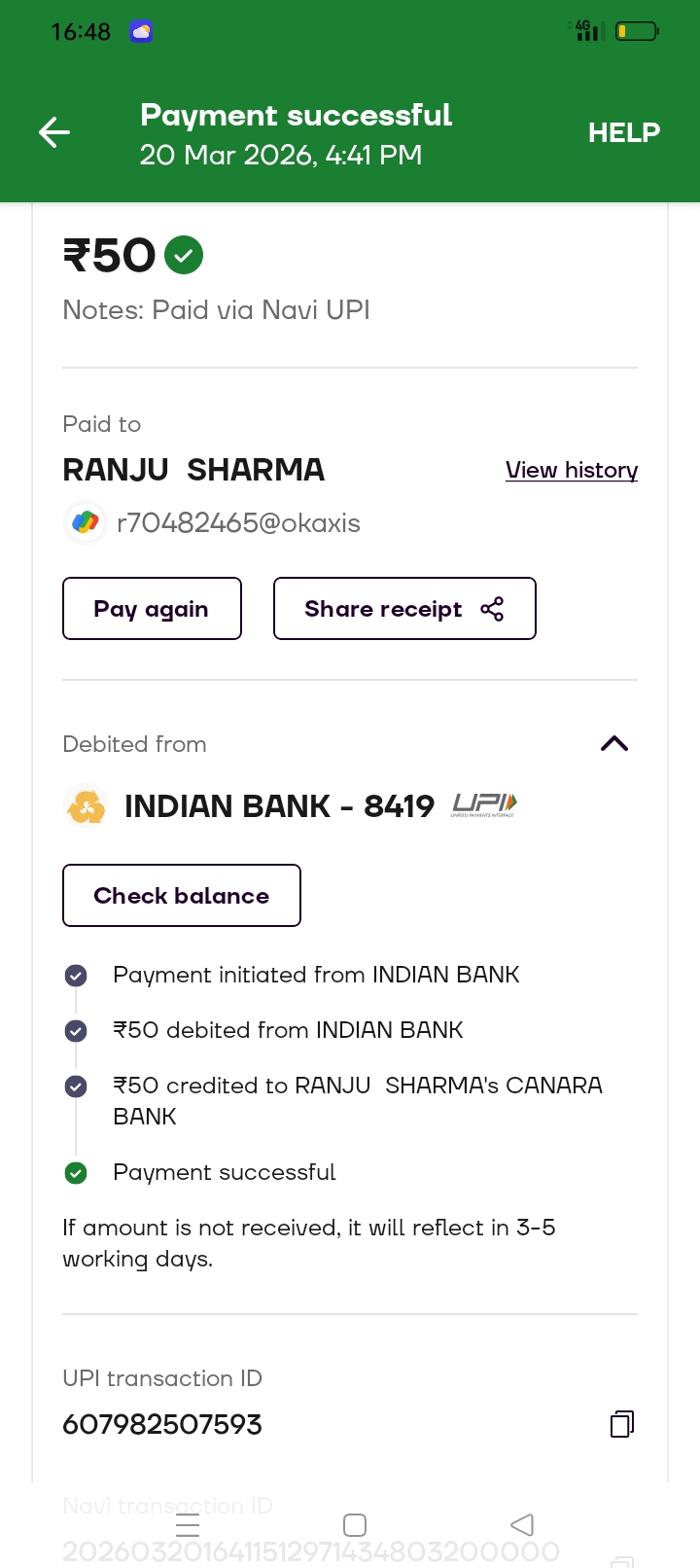The height and width of the screenshot is (1568, 700).
Task: Tap the UPI logo beside bank name
Action: [484, 804]
